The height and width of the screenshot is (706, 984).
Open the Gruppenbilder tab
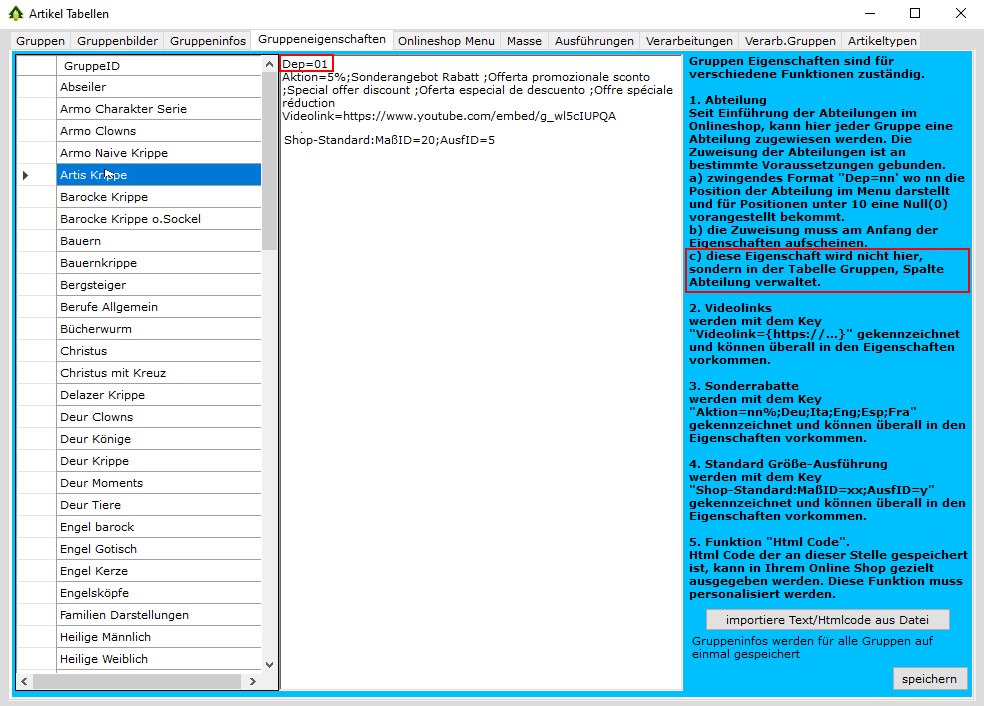(x=117, y=41)
